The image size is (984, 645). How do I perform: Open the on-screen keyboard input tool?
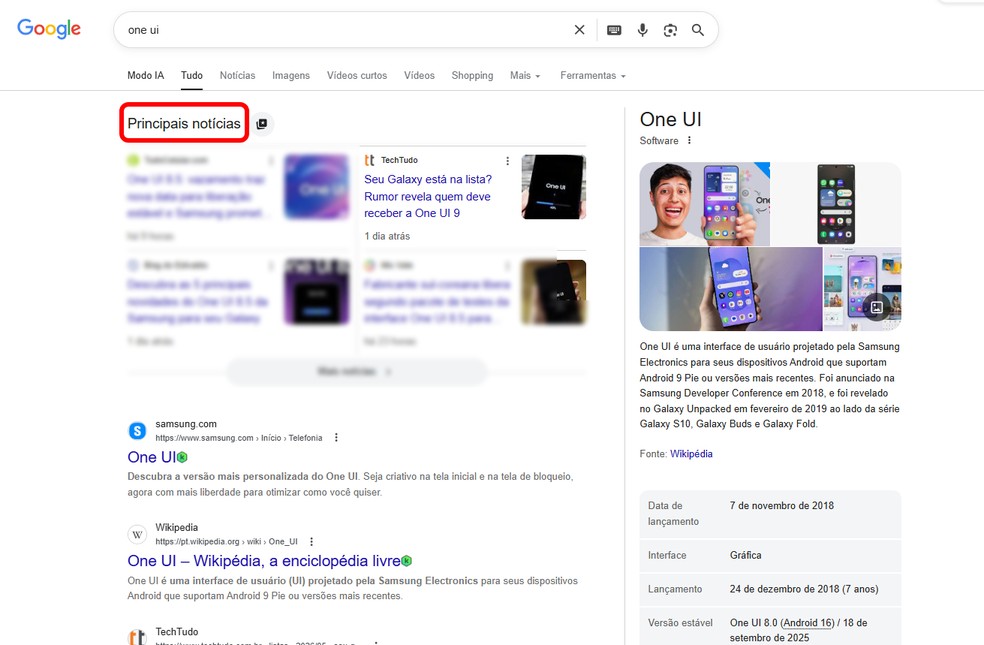pos(614,30)
